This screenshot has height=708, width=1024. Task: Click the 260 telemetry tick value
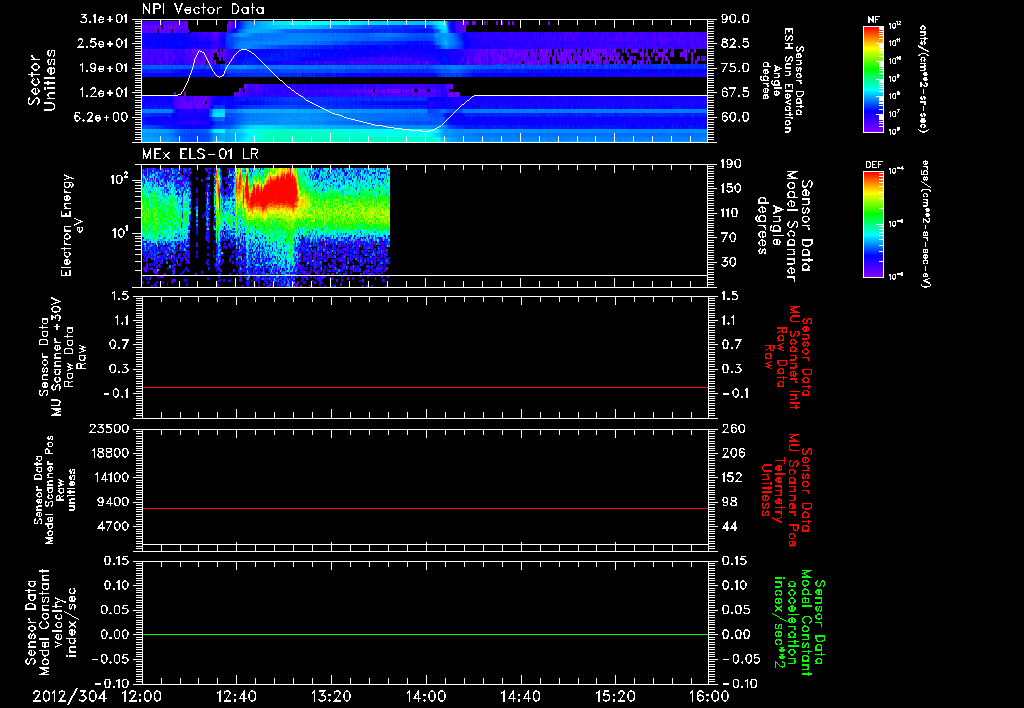pos(732,428)
